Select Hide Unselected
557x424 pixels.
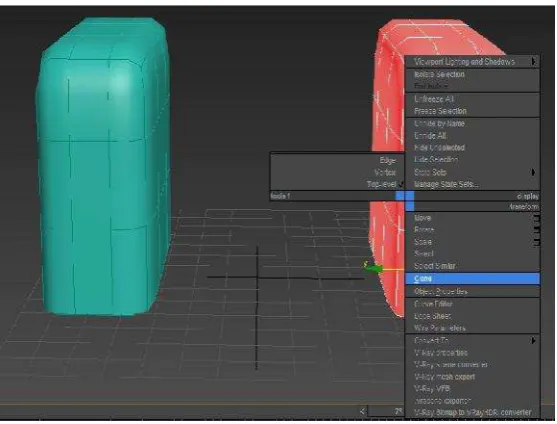(x=439, y=148)
